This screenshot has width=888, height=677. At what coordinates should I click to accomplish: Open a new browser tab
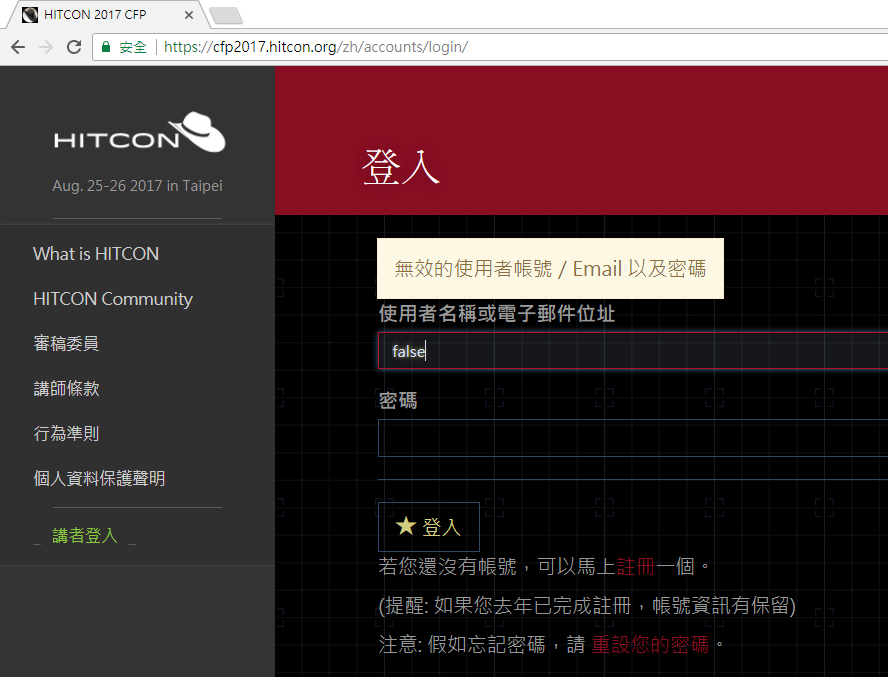226,15
